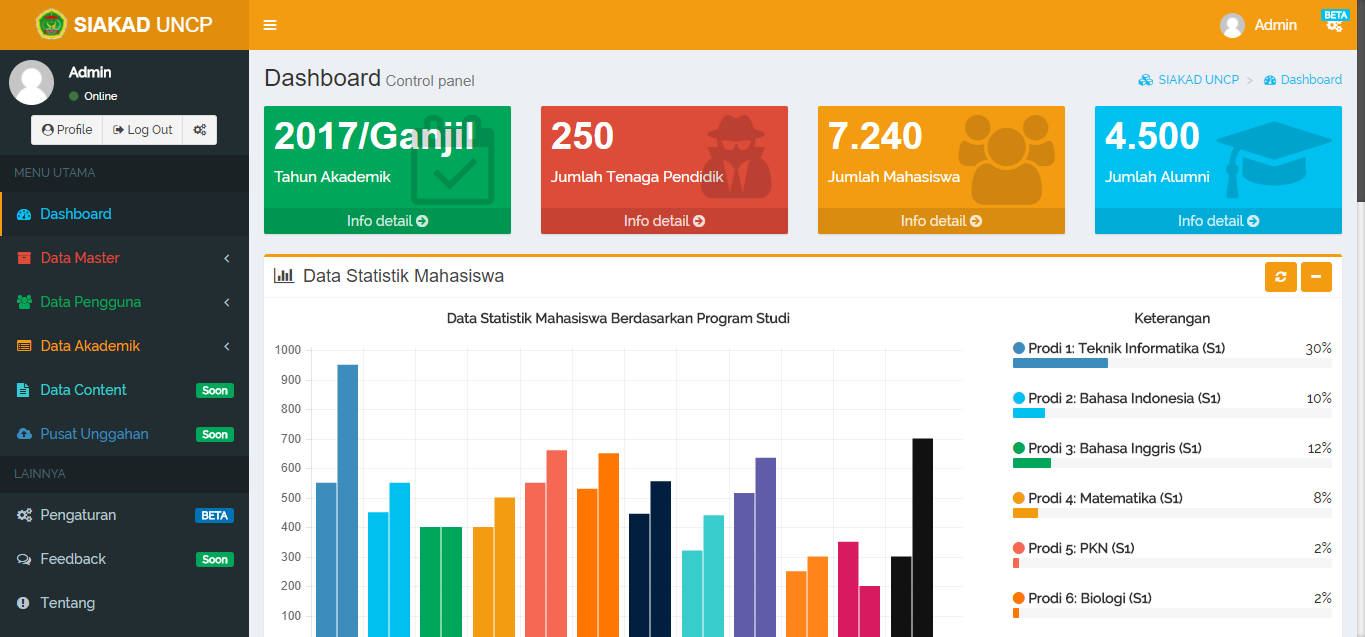Open the Data Master menu item

(x=124, y=258)
